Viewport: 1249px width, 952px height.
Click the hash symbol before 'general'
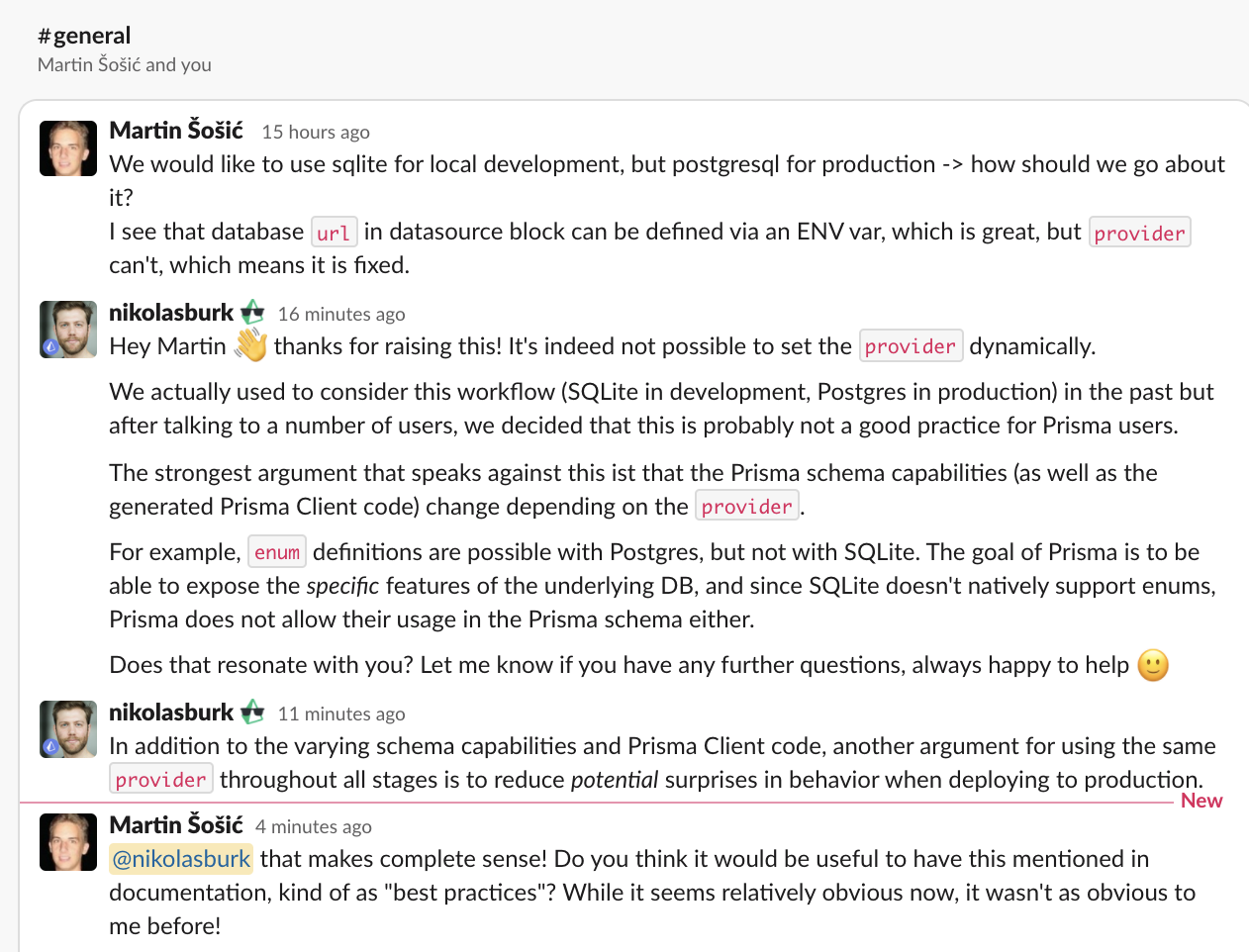click(44, 35)
